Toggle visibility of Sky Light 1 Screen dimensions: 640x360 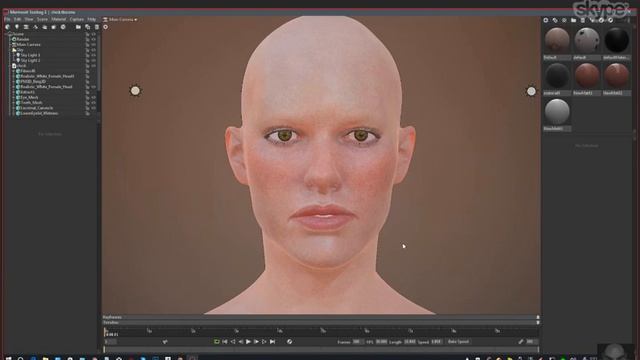93,55
